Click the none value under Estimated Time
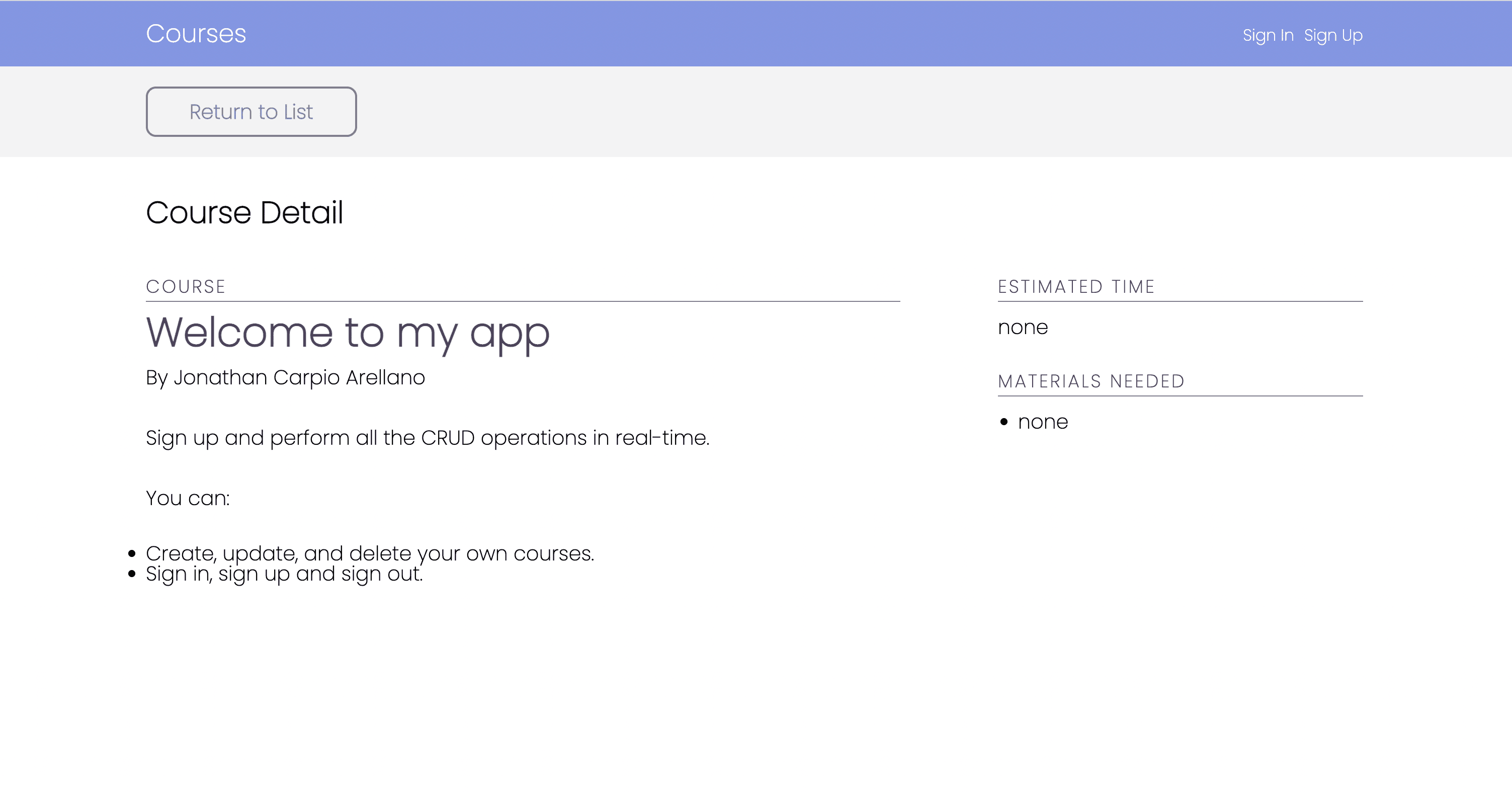The height and width of the screenshot is (804, 1512). [x=1023, y=327]
